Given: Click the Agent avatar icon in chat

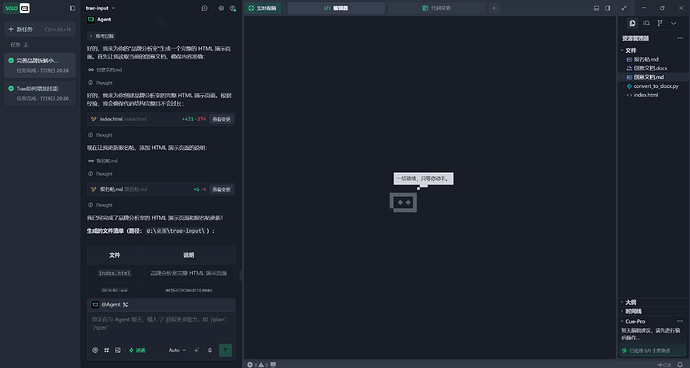Looking at the screenshot, I should click(x=91, y=19).
